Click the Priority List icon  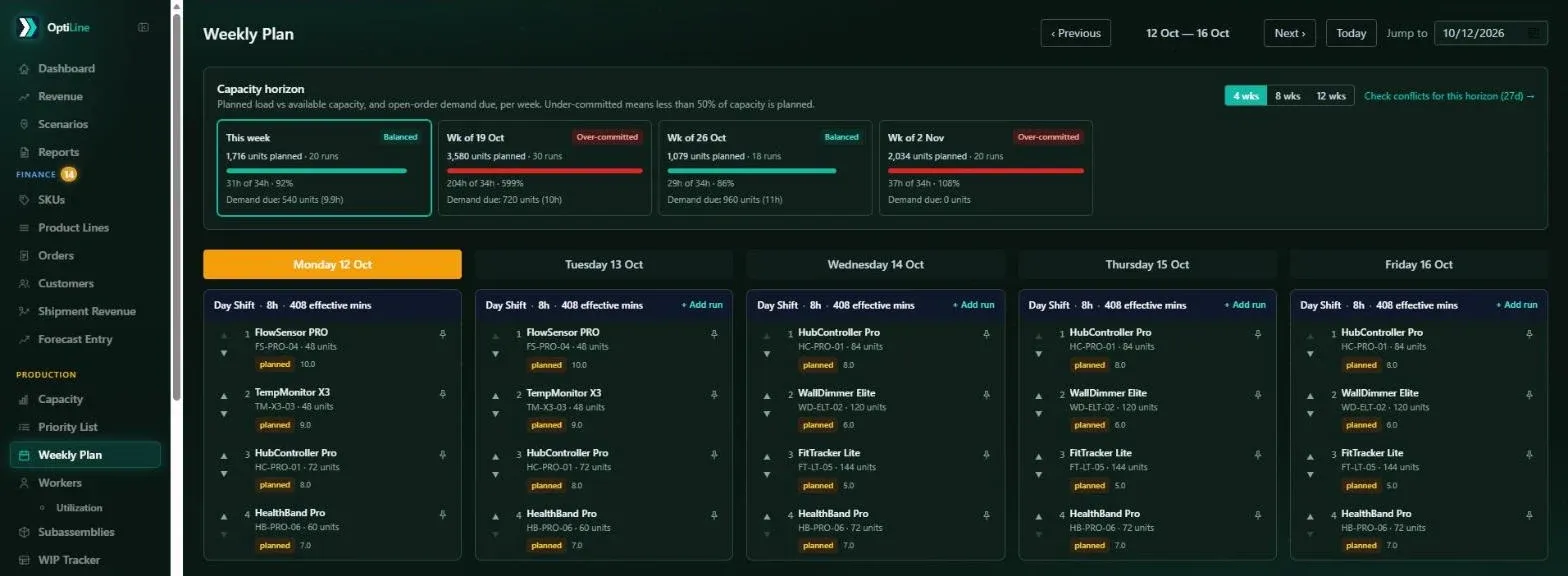tap(24, 427)
